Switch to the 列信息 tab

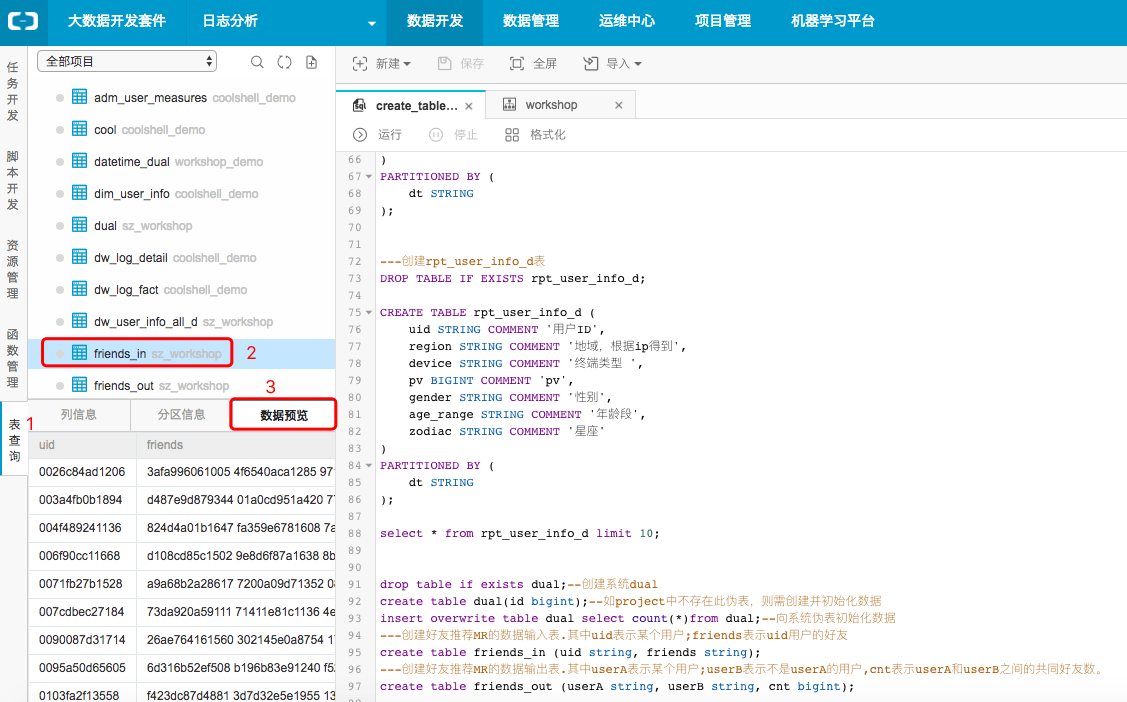79,415
